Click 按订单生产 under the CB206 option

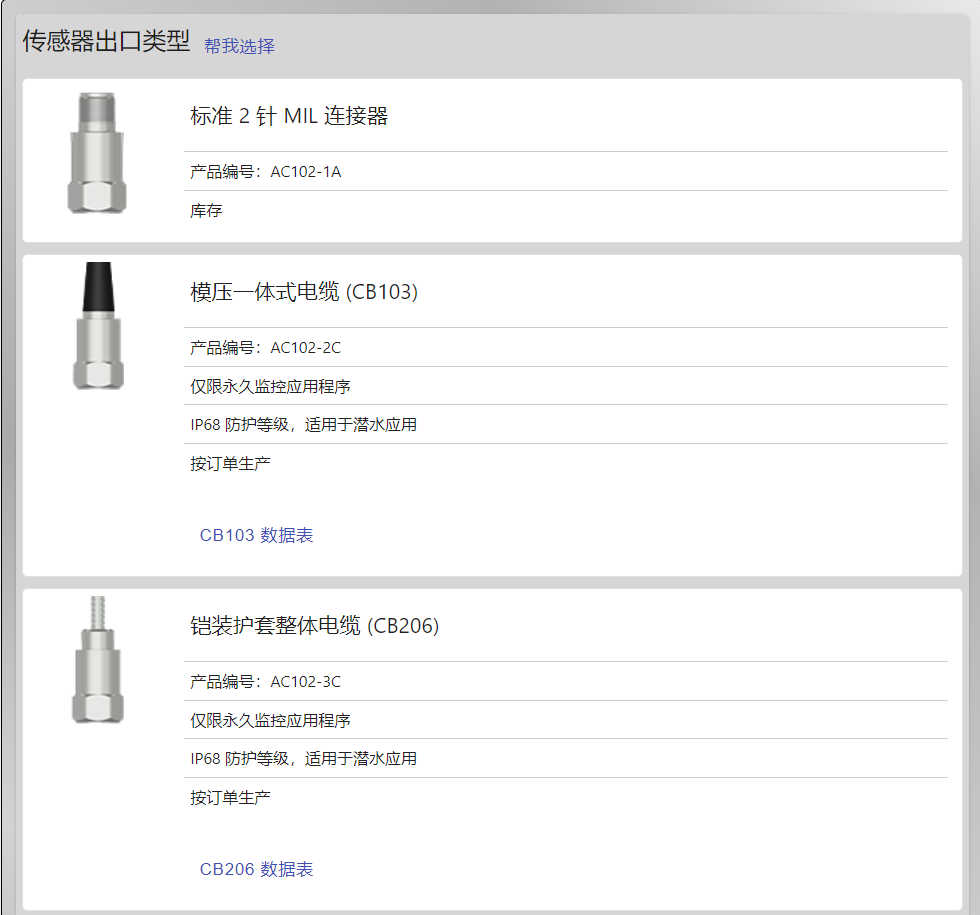[x=230, y=798]
